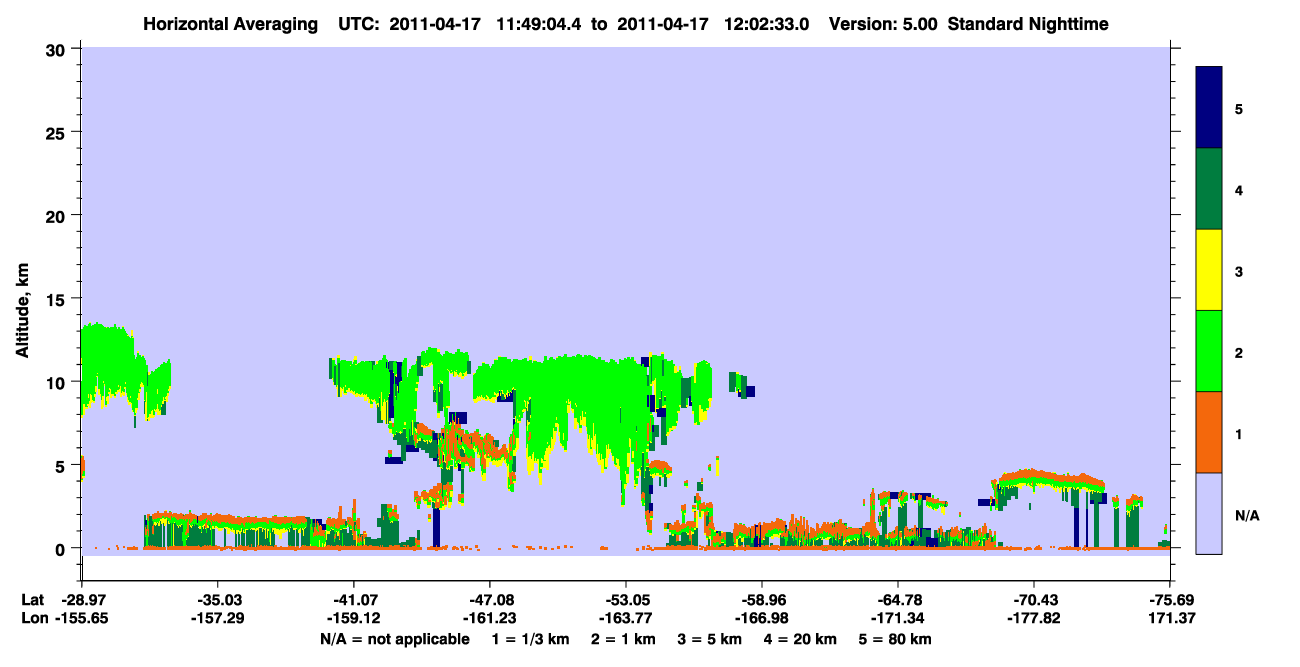Click longitude value -161.23
The height and width of the screenshot is (667, 1300).
tap(489, 618)
